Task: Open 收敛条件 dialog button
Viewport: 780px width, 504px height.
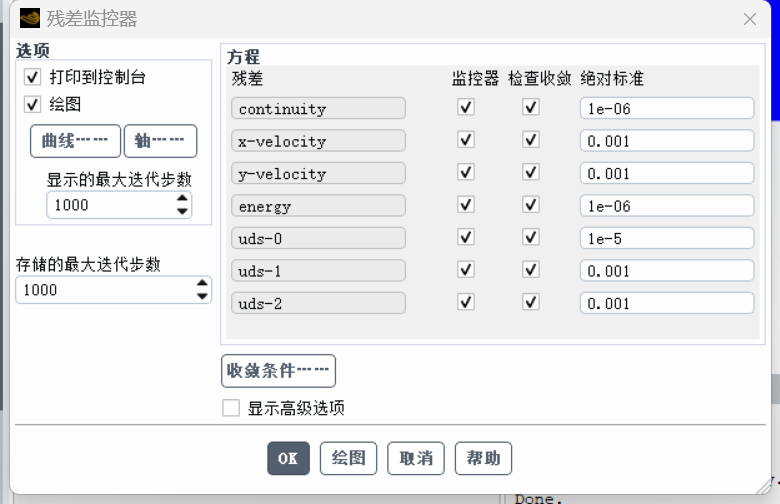Action: (x=278, y=371)
